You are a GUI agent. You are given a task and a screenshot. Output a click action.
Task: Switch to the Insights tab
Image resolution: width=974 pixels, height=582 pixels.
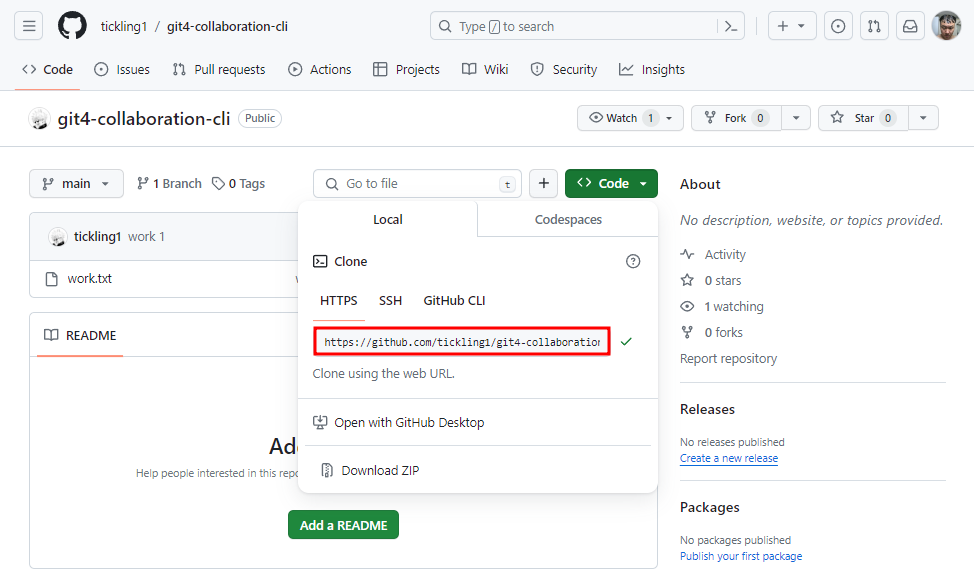[652, 70]
